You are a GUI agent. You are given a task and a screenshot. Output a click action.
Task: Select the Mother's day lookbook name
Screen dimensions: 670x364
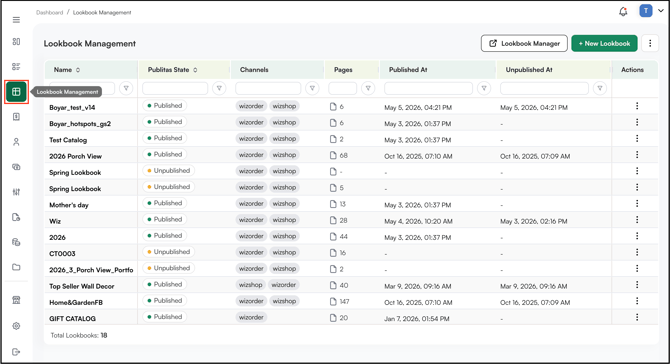(x=69, y=205)
